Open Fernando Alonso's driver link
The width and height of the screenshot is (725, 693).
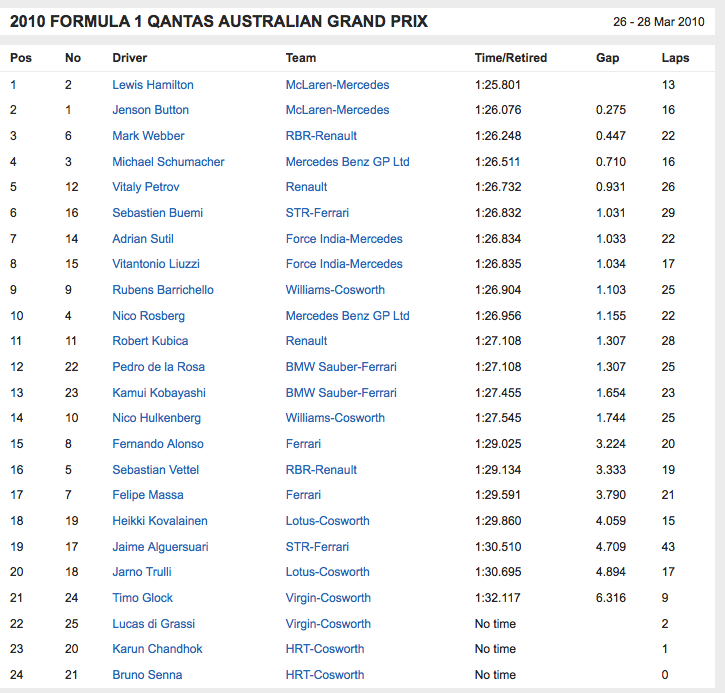[x=157, y=444]
